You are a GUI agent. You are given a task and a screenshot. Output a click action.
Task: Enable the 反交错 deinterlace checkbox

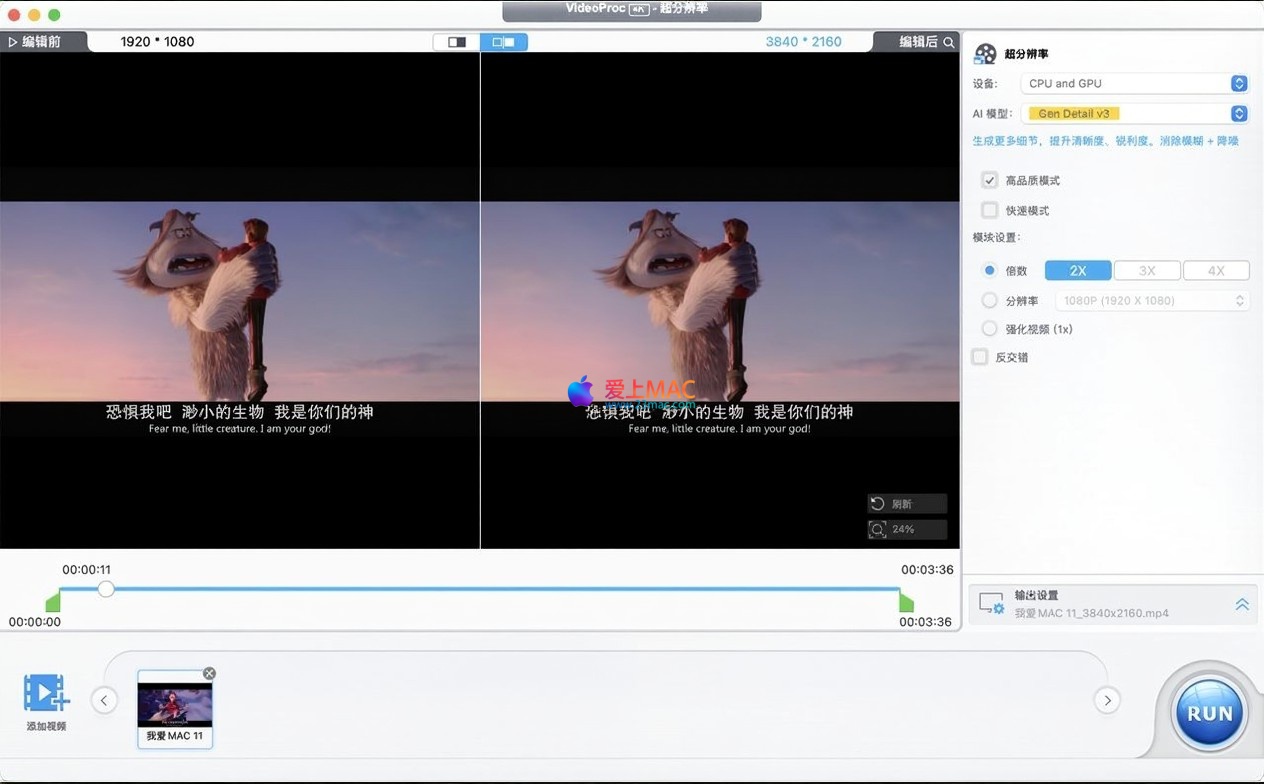tap(980, 357)
